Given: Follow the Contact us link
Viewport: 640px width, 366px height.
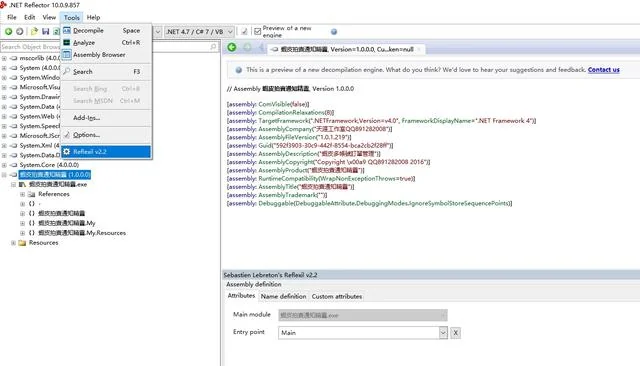Looking at the screenshot, I should (604, 70).
